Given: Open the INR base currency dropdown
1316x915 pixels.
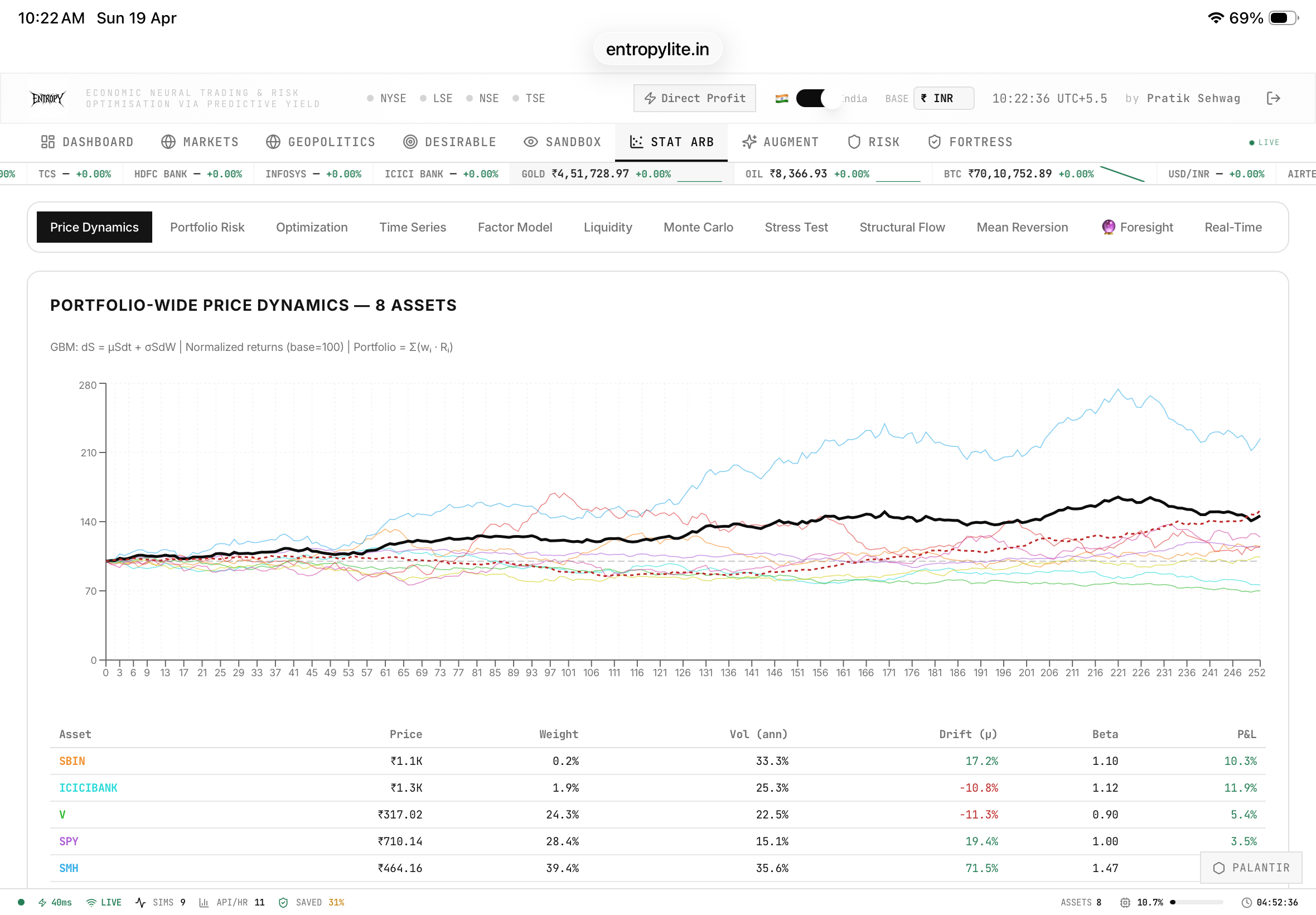Looking at the screenshot, I should 943,98.
